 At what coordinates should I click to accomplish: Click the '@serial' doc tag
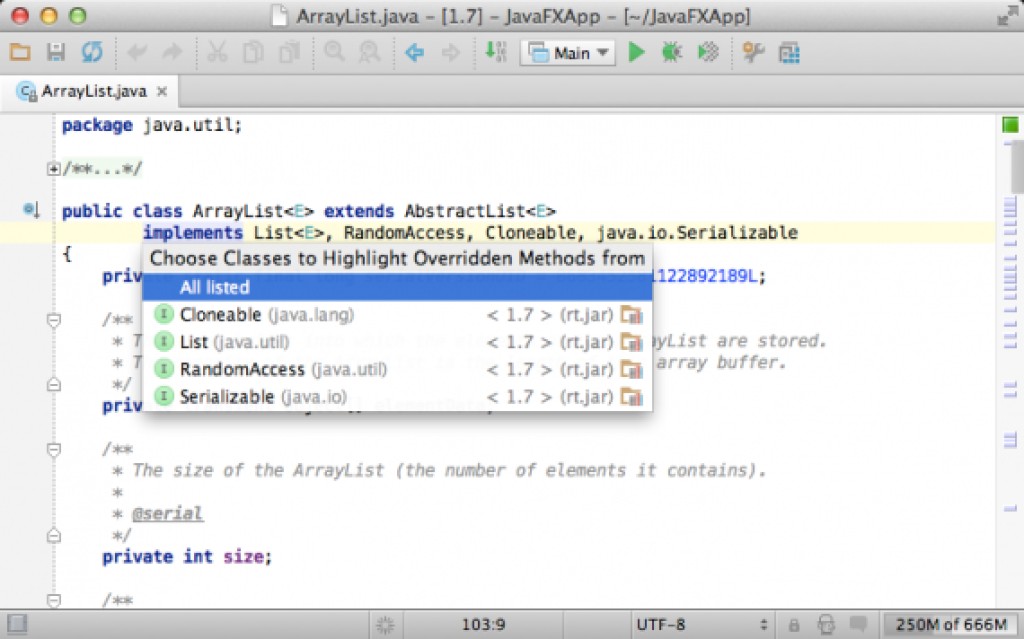tap(168, 514)
